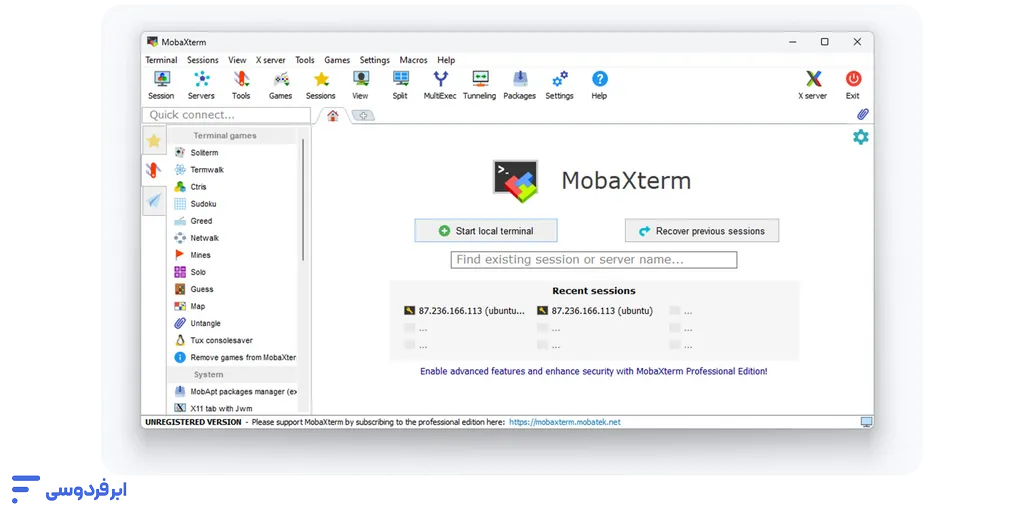
Task: Click the Professional Edition promotion link
Action: click(594, 371)
